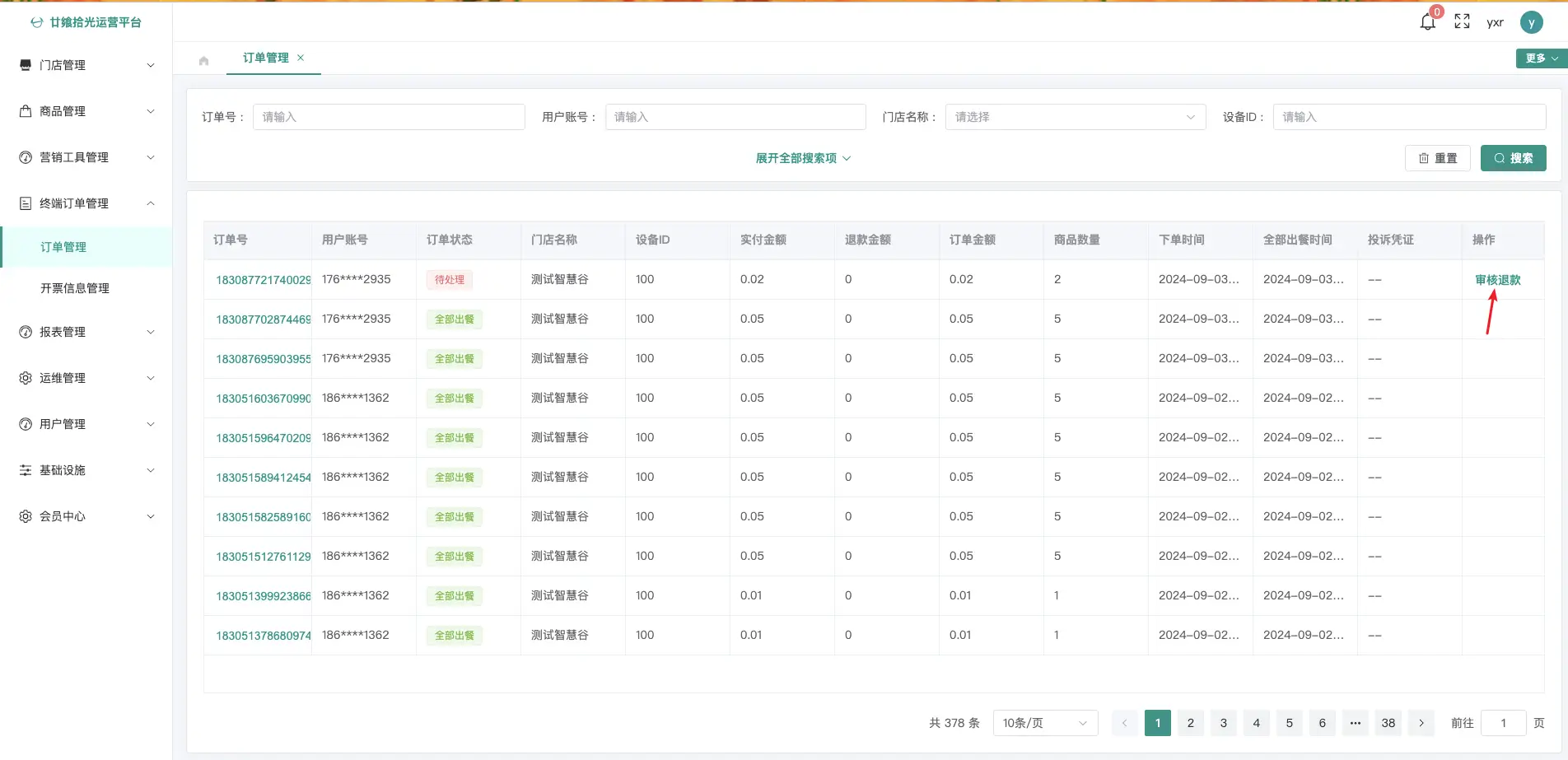Expand the 门店管理 menu chevron
The width and height of the screenshot is (1568, 760).
[x=151, y=65]
